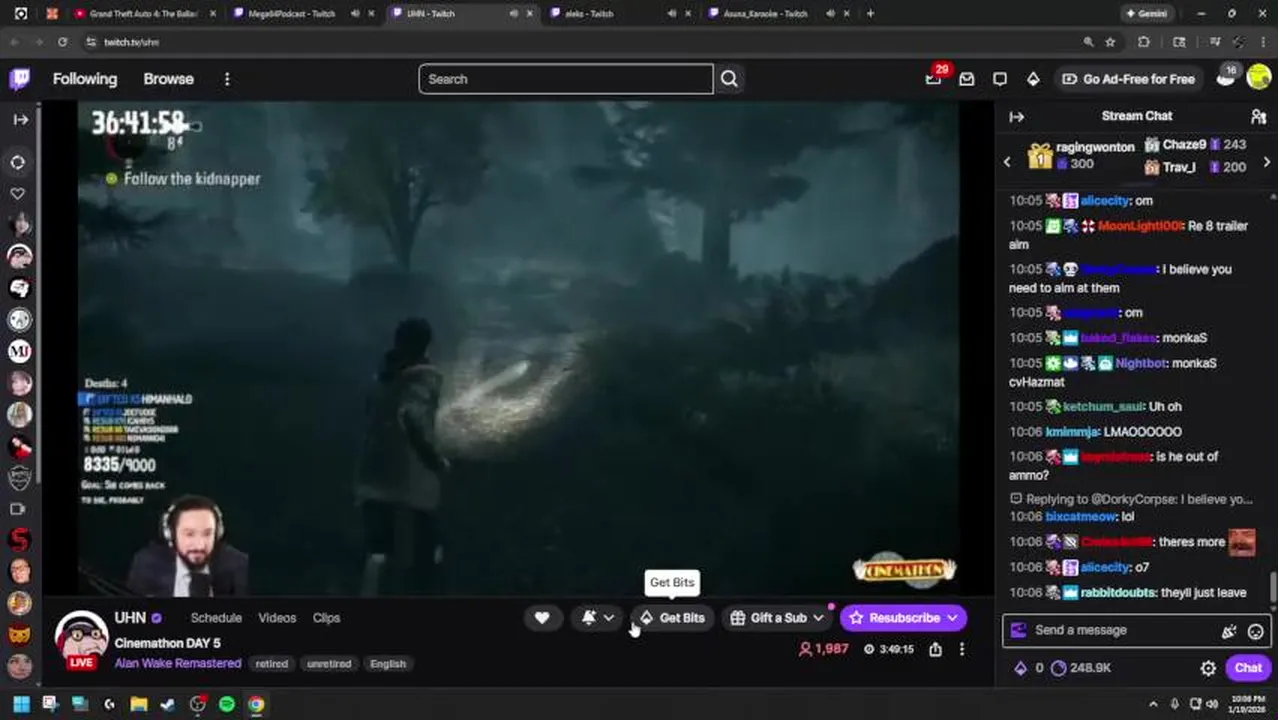This screenshot has height=720, width=1278.
Task: Open the Resubscribe dropdown
Action: pos(903,618)
